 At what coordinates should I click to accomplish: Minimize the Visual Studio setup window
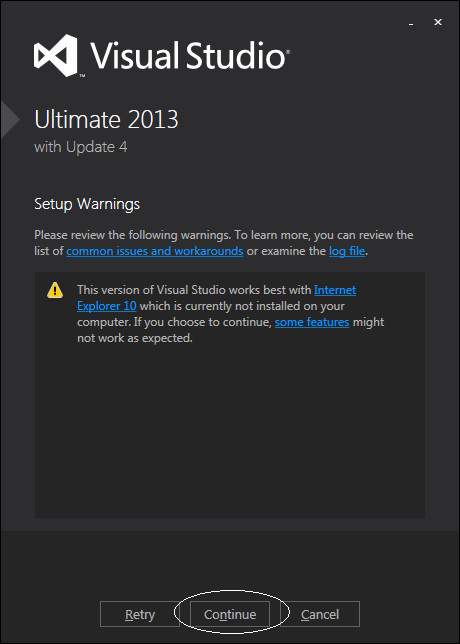click(411, 24)
